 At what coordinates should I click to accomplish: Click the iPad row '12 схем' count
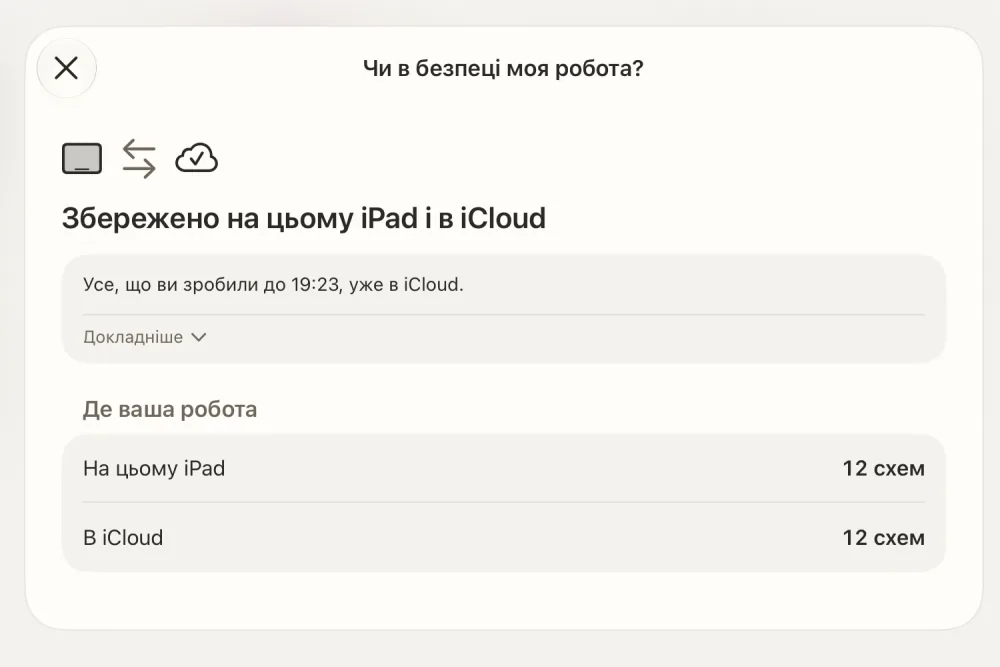[883, 469]
